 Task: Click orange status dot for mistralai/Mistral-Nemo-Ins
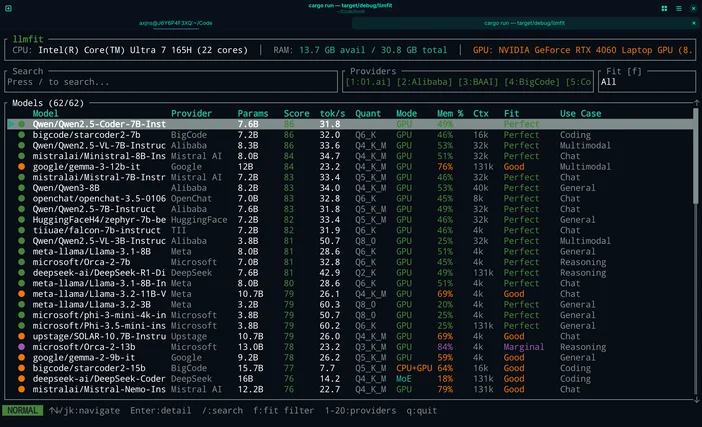coord(21,390)
